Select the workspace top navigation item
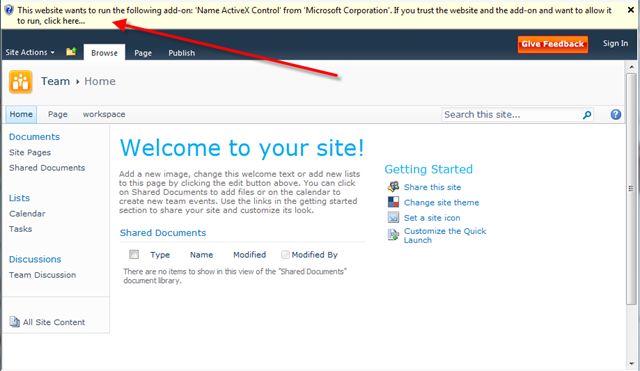The height and width of the screenshot is (371, 640). 104,114
